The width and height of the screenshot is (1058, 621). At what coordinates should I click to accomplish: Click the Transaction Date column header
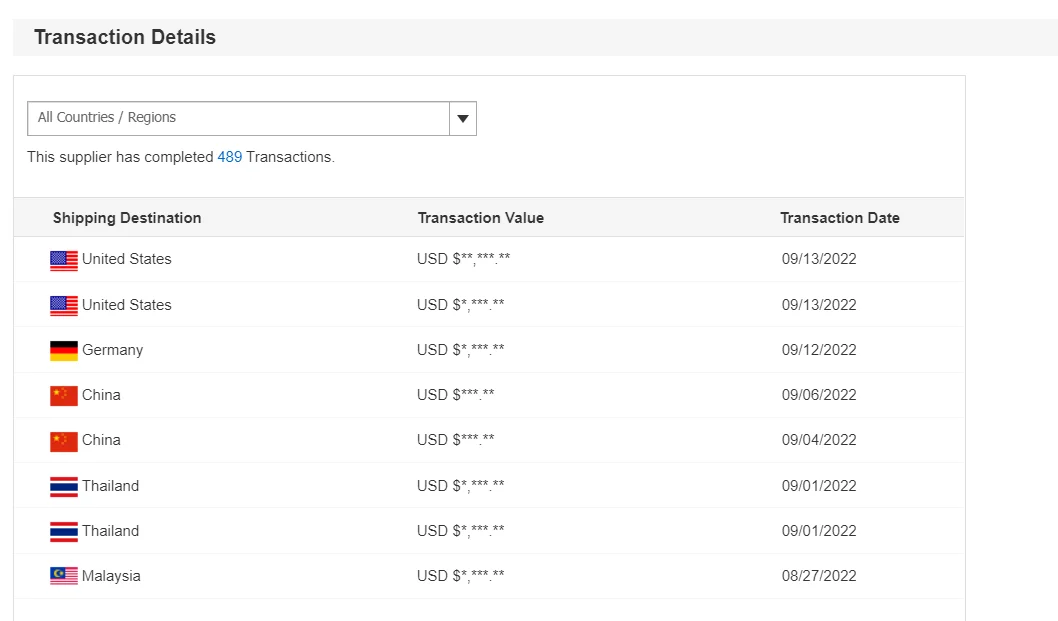tap(840, 218)
